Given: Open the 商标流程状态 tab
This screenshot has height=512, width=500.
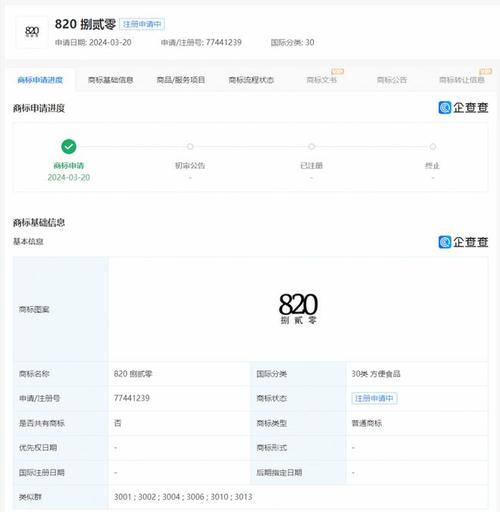Looking at the screenshot, I should coord(251,80).
